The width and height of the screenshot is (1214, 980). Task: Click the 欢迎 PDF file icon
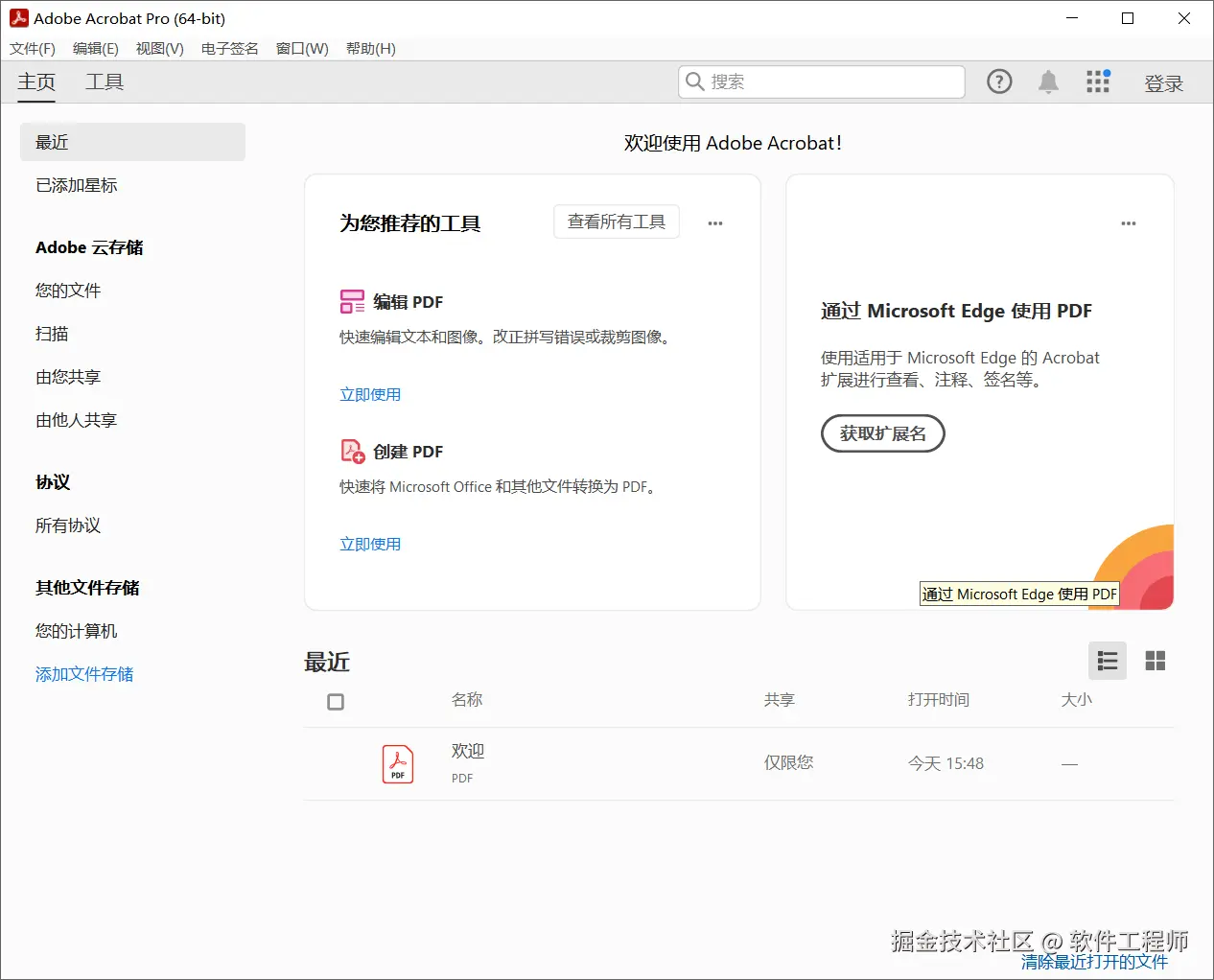tap(398, 764)
